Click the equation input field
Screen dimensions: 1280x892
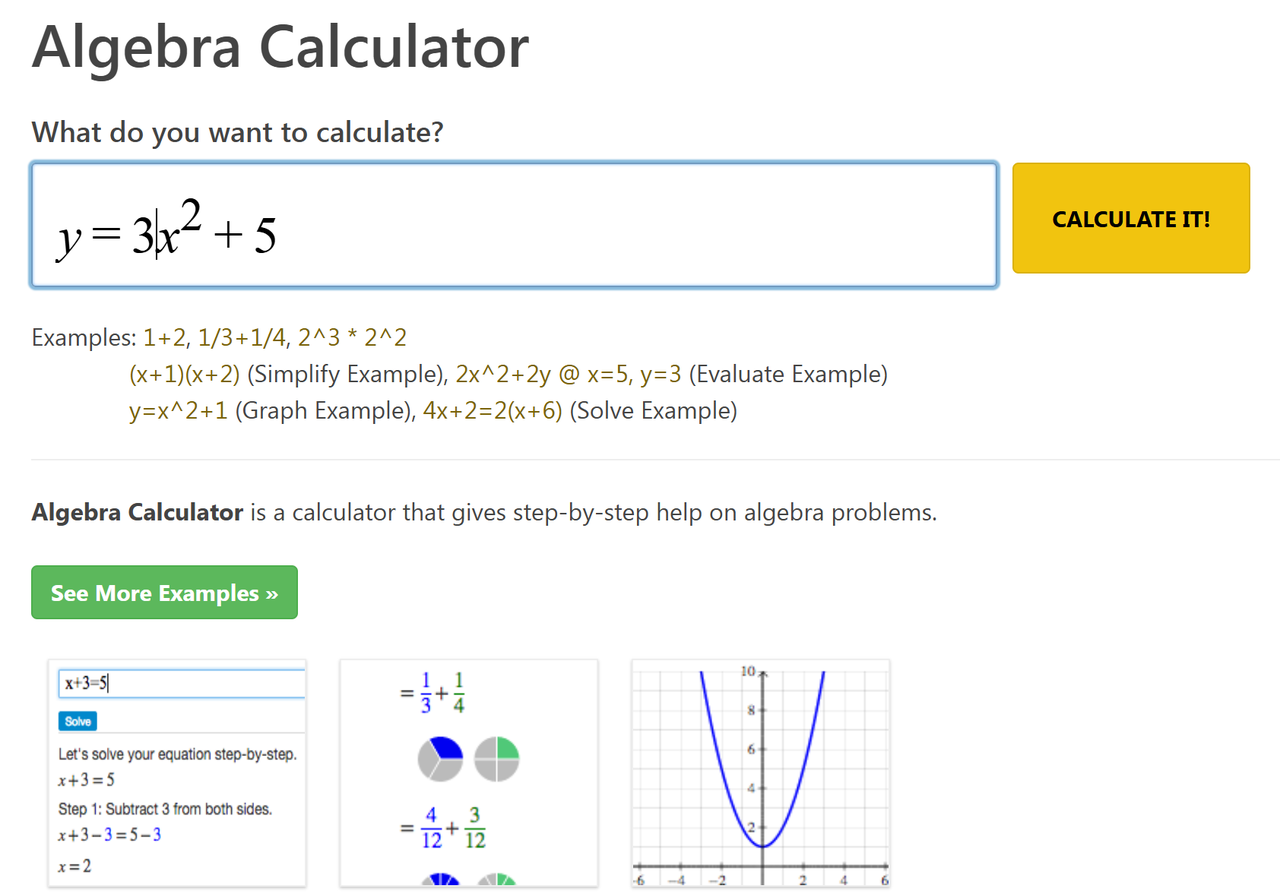coord(600,225)
